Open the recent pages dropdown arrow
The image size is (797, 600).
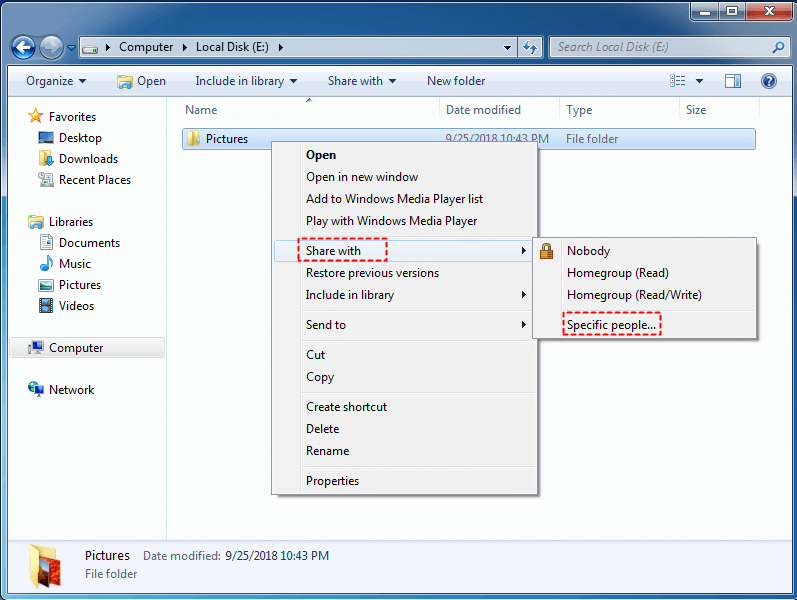tap(72, 48)
